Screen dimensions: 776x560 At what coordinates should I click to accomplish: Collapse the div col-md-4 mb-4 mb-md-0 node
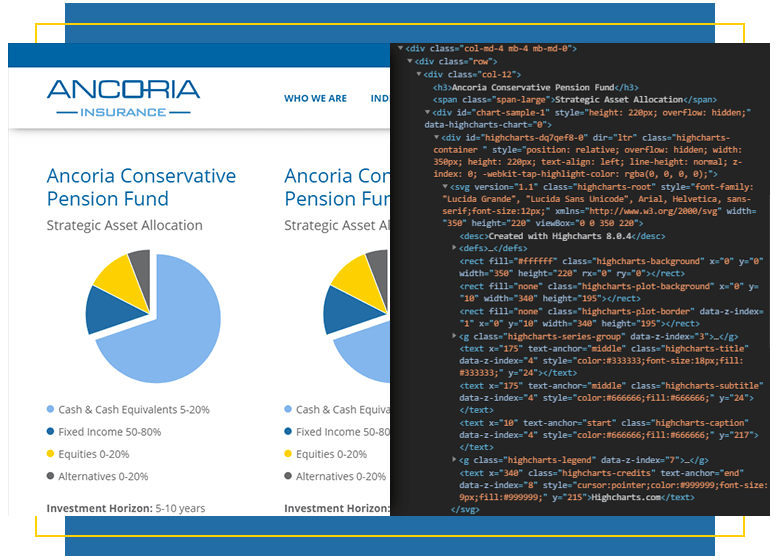tap(400, 48)
